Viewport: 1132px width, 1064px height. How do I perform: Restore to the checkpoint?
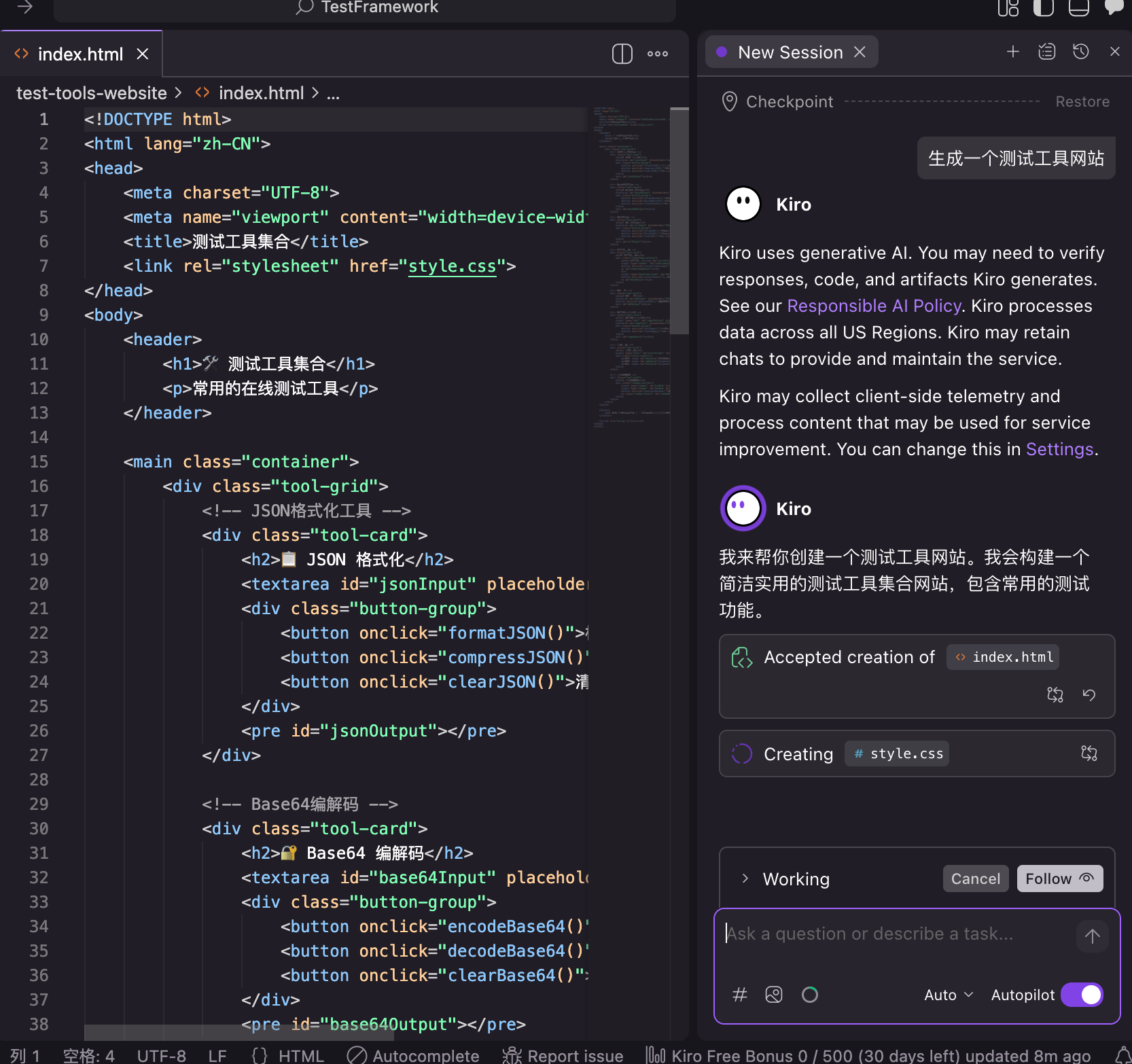coord(1082,101)
